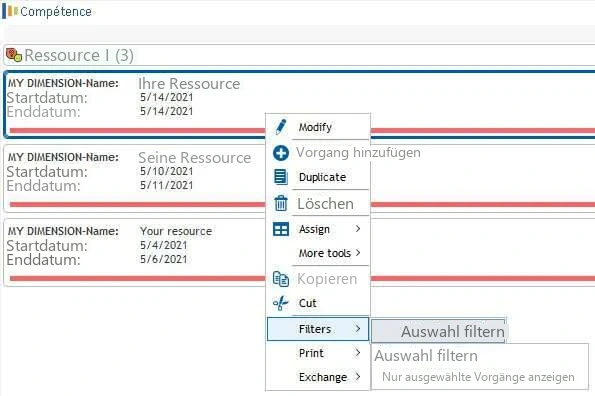This screenshot has height=396, width=595.
Task: Click the Ressource I group icon
Action: (x=14, y=55)
